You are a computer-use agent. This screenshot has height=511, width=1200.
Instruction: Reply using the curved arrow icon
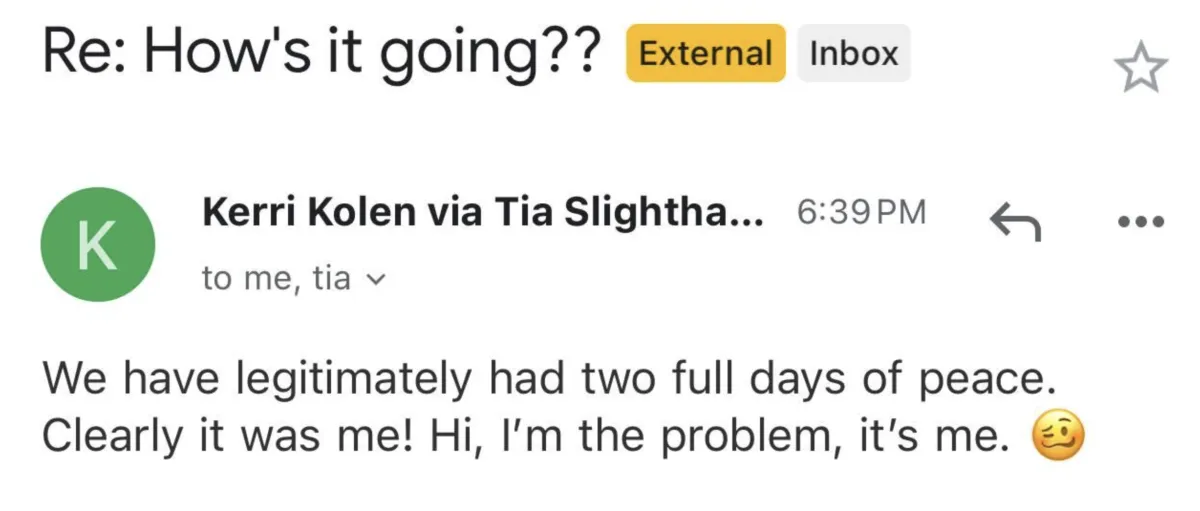pyautogui.click(x=1014, y=221)
